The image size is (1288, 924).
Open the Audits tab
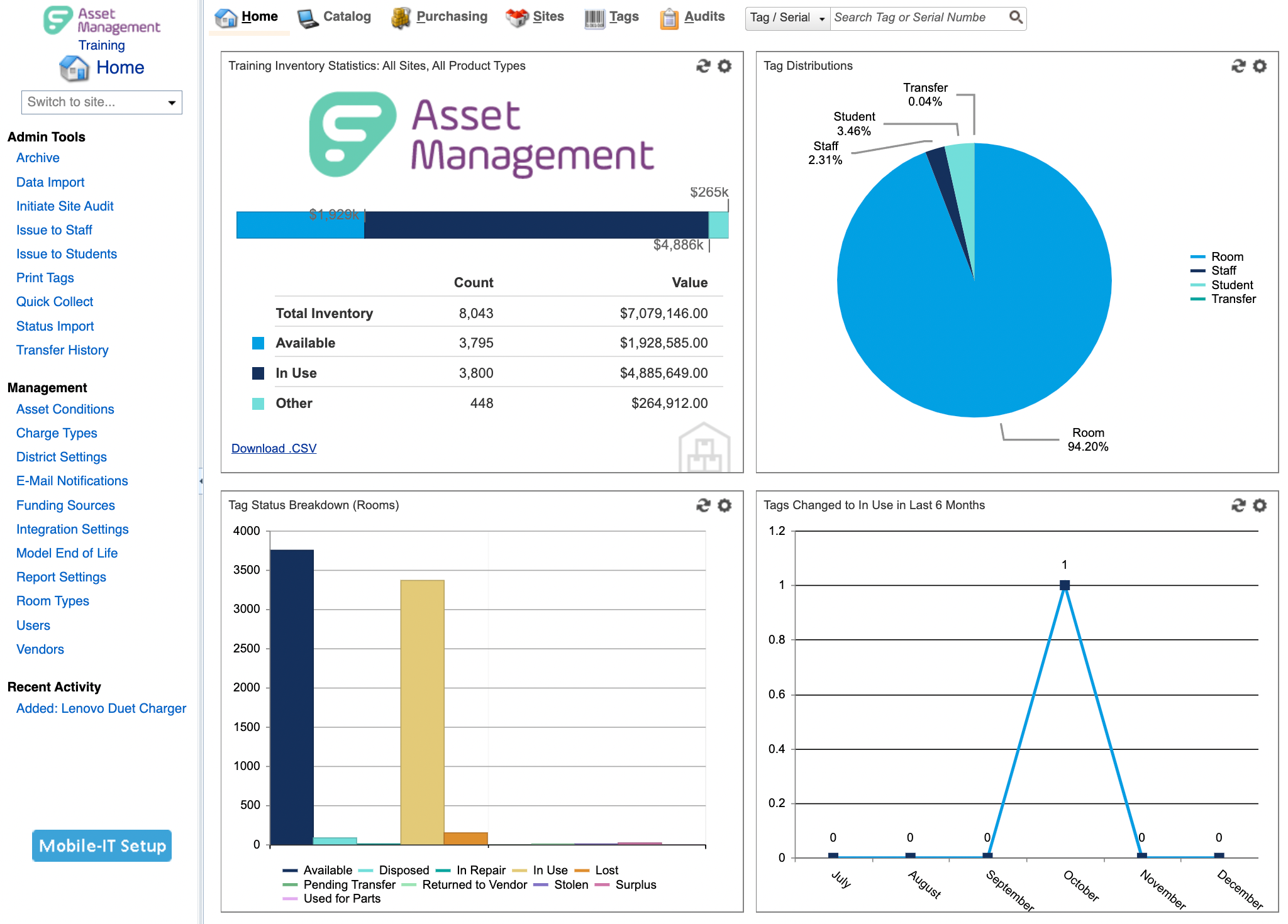[704, 17]
